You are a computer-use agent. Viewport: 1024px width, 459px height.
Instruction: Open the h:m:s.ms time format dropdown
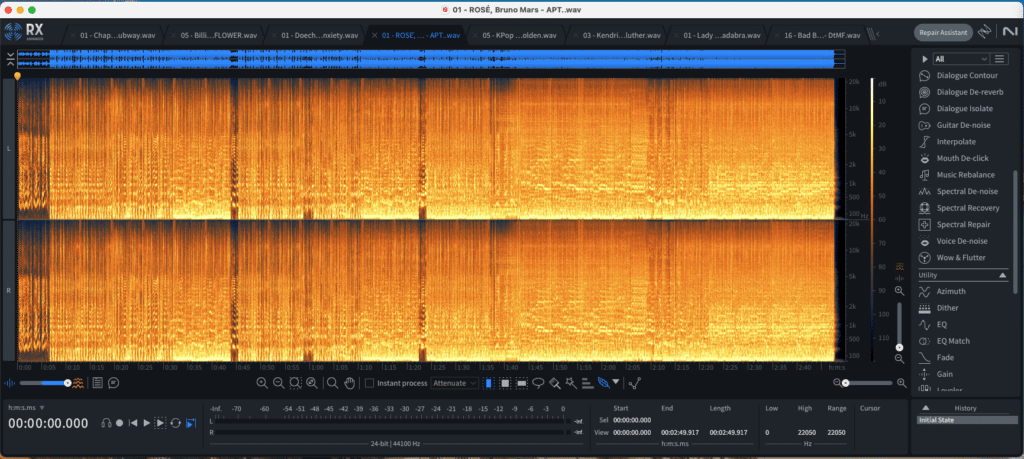[26, 408]
